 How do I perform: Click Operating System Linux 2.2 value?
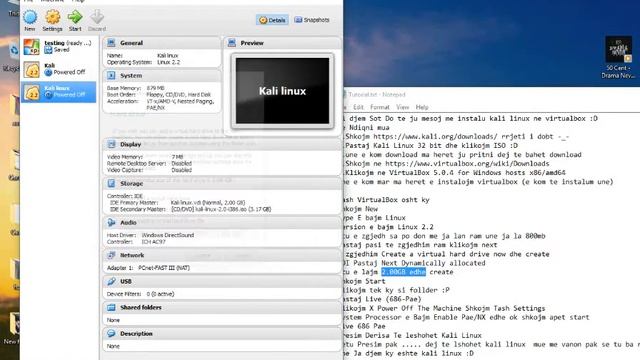pyautogui.click(x=169, y=62)
